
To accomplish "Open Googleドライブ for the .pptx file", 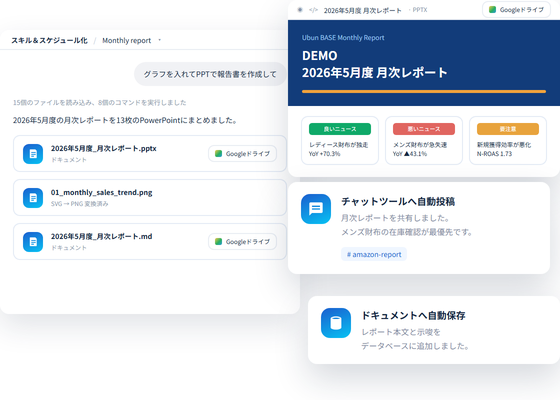I will pyautogui.click(x=242, y=154).
